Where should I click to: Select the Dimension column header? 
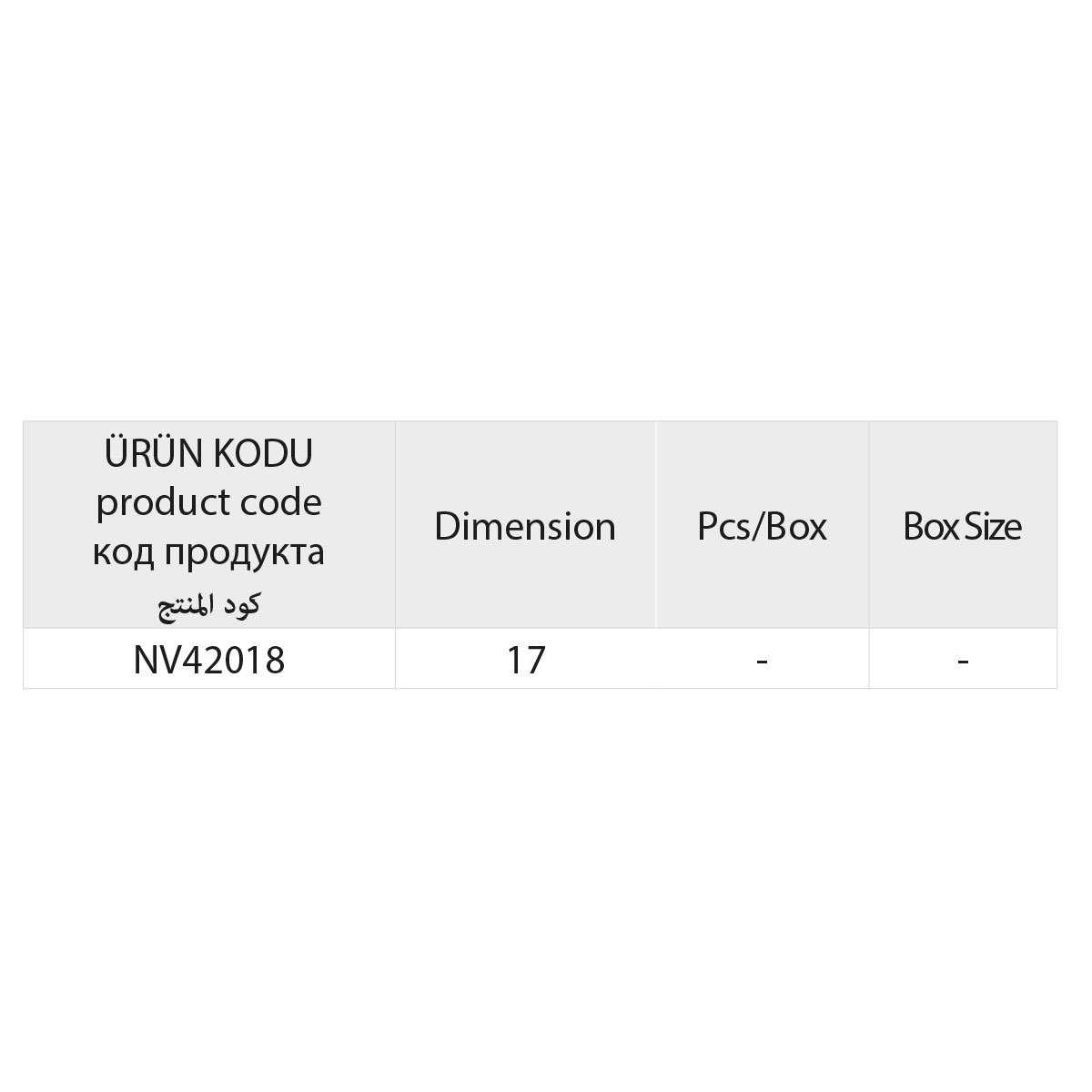(x=525, y=527)
